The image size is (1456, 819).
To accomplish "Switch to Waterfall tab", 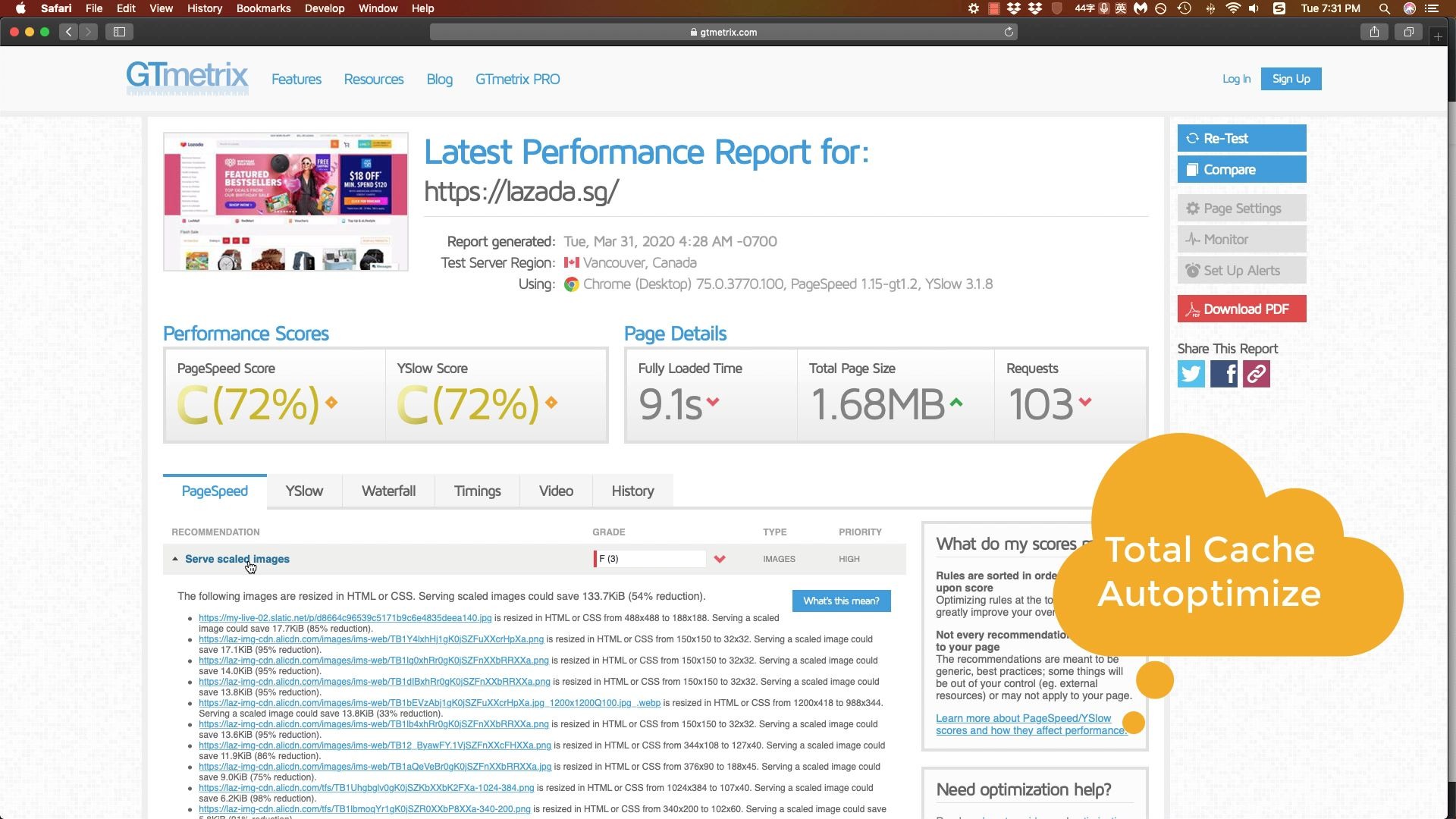I will point(388,491).
